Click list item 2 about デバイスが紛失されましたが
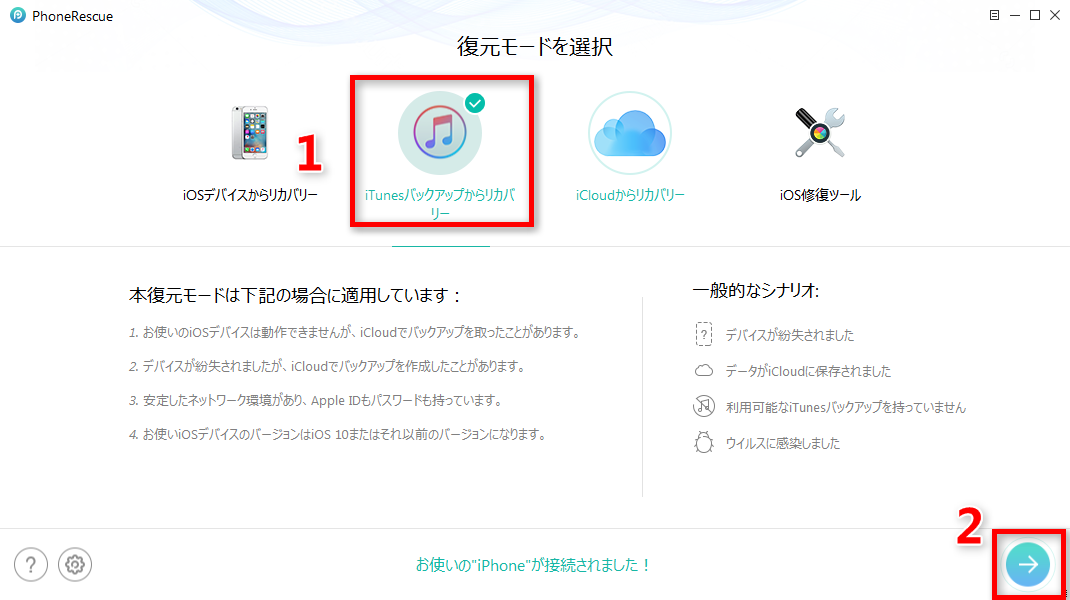This screenshot has height=600, width=1070. point(328,367)
